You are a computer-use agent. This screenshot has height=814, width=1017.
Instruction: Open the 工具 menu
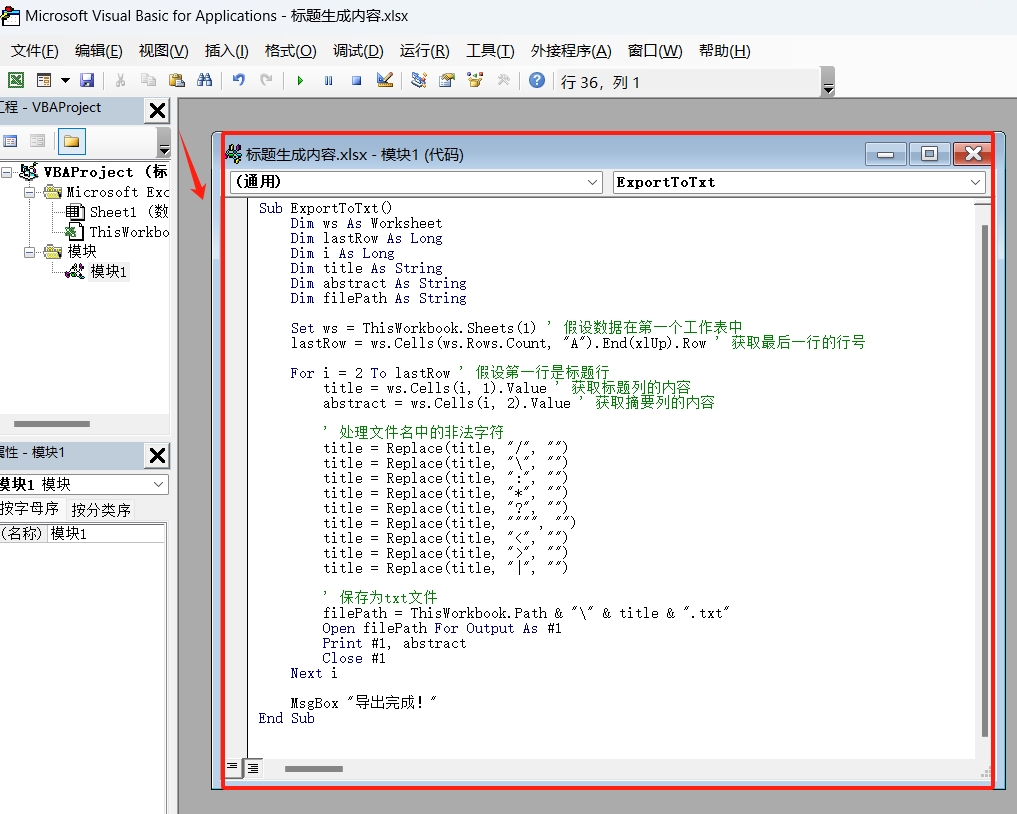(490, 51)
